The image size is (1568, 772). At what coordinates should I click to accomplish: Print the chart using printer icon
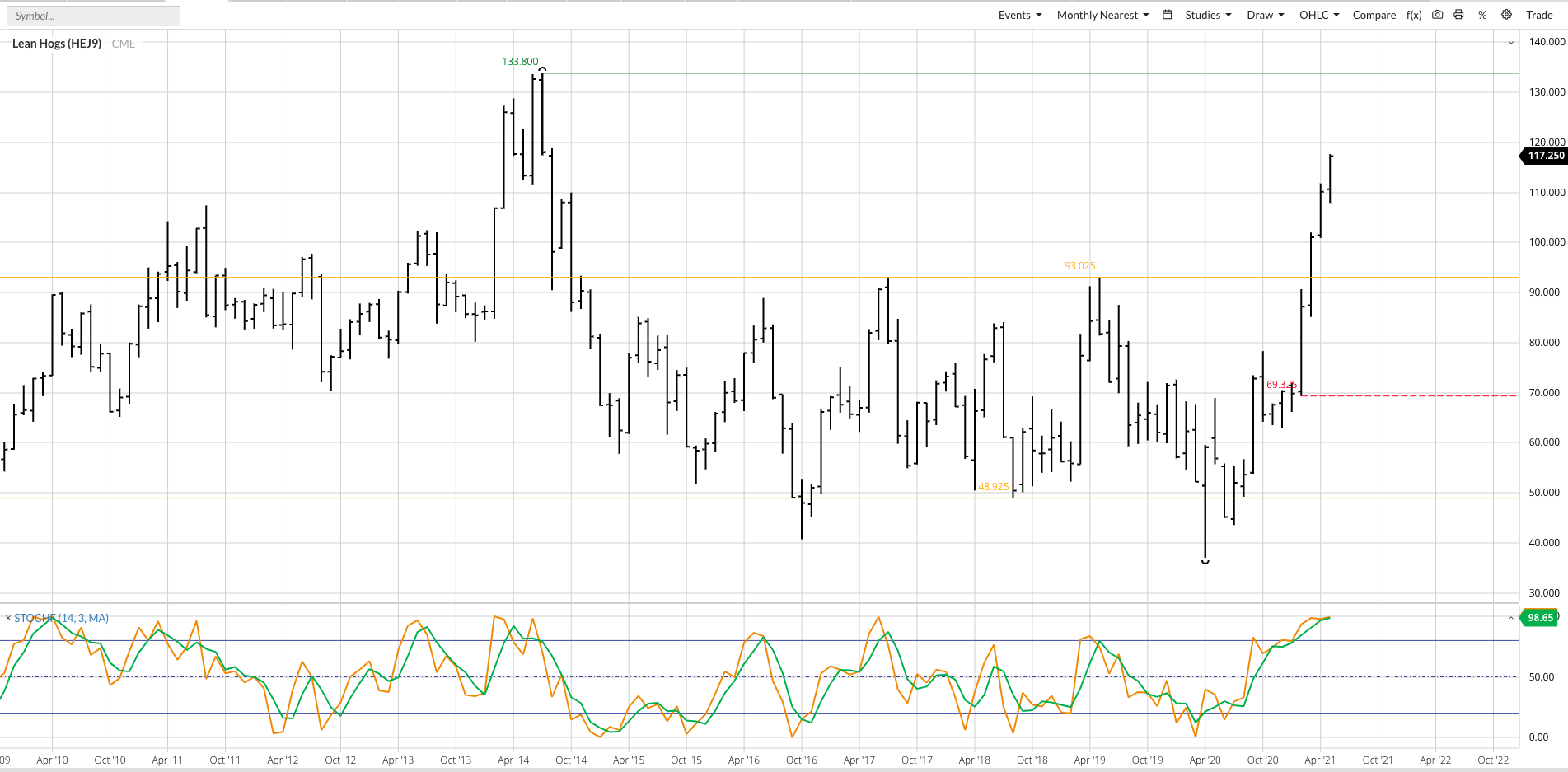point(1458,15)
